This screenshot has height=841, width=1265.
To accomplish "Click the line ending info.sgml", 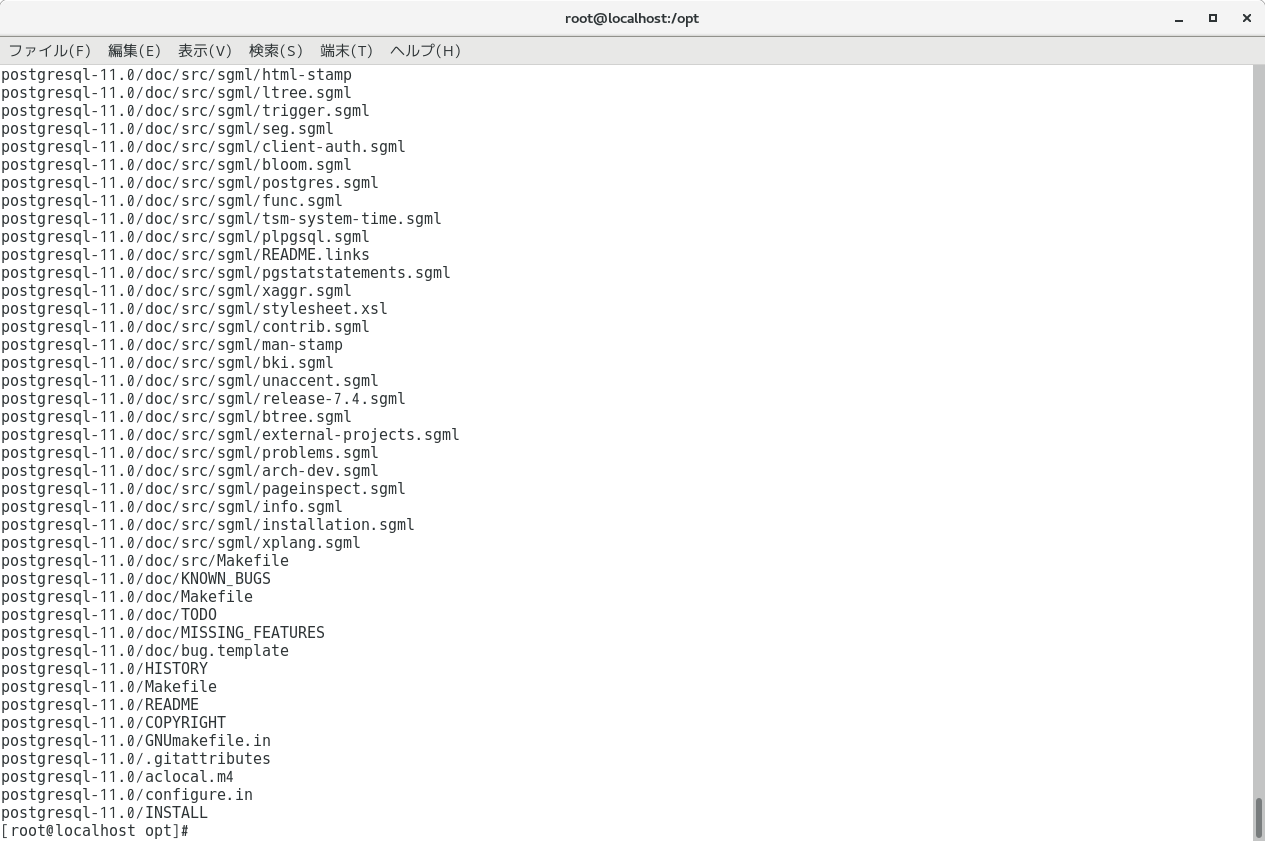I will coord(172,507).
